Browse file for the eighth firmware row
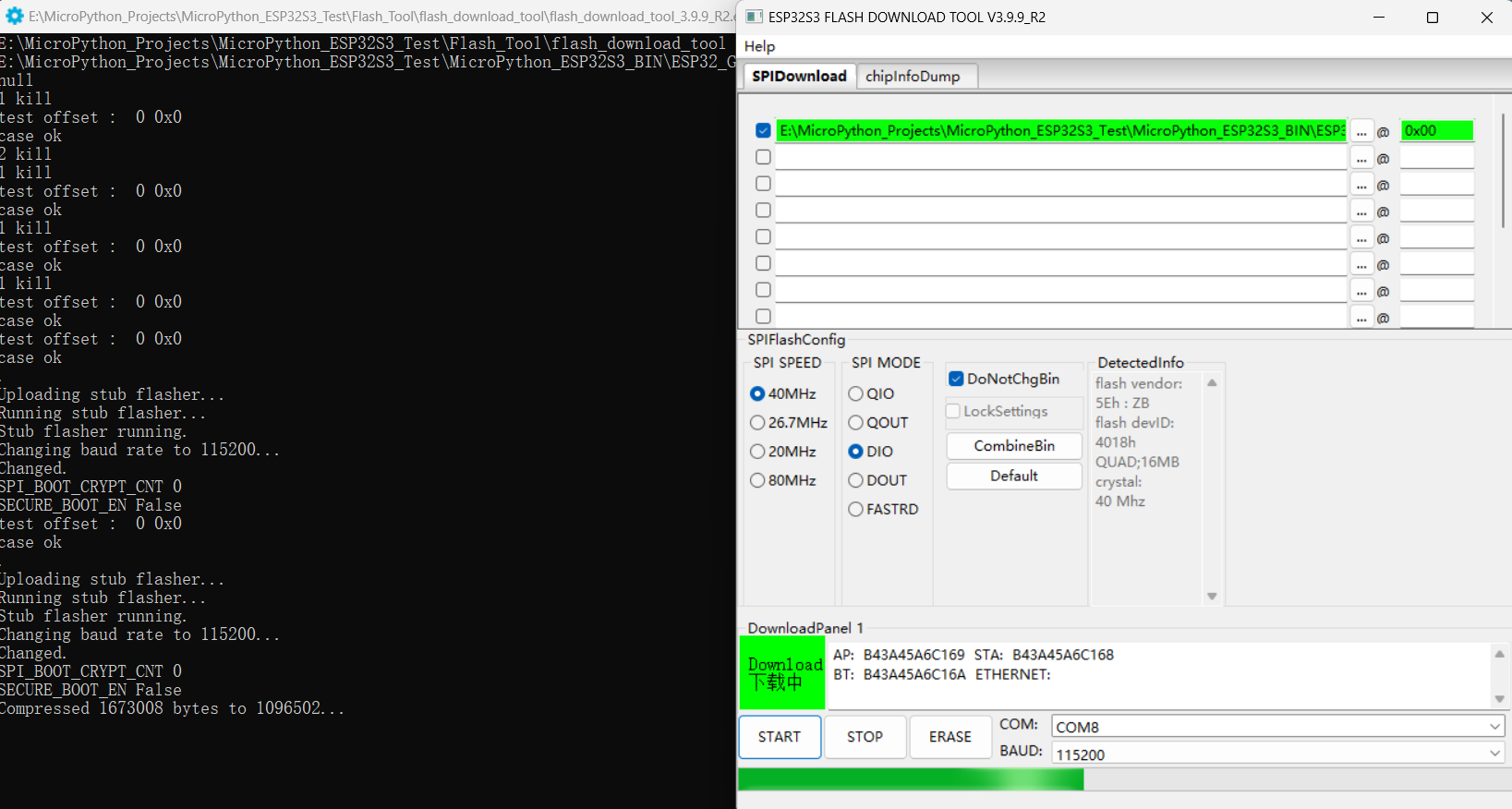This screenshot has width=1512, height=809. click(1361, 317)
